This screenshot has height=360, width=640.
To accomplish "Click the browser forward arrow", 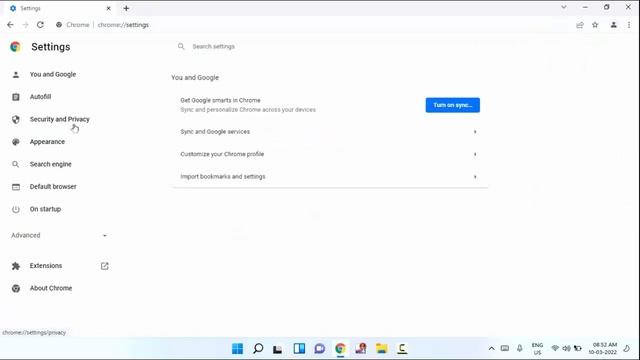I will (25, 25).
